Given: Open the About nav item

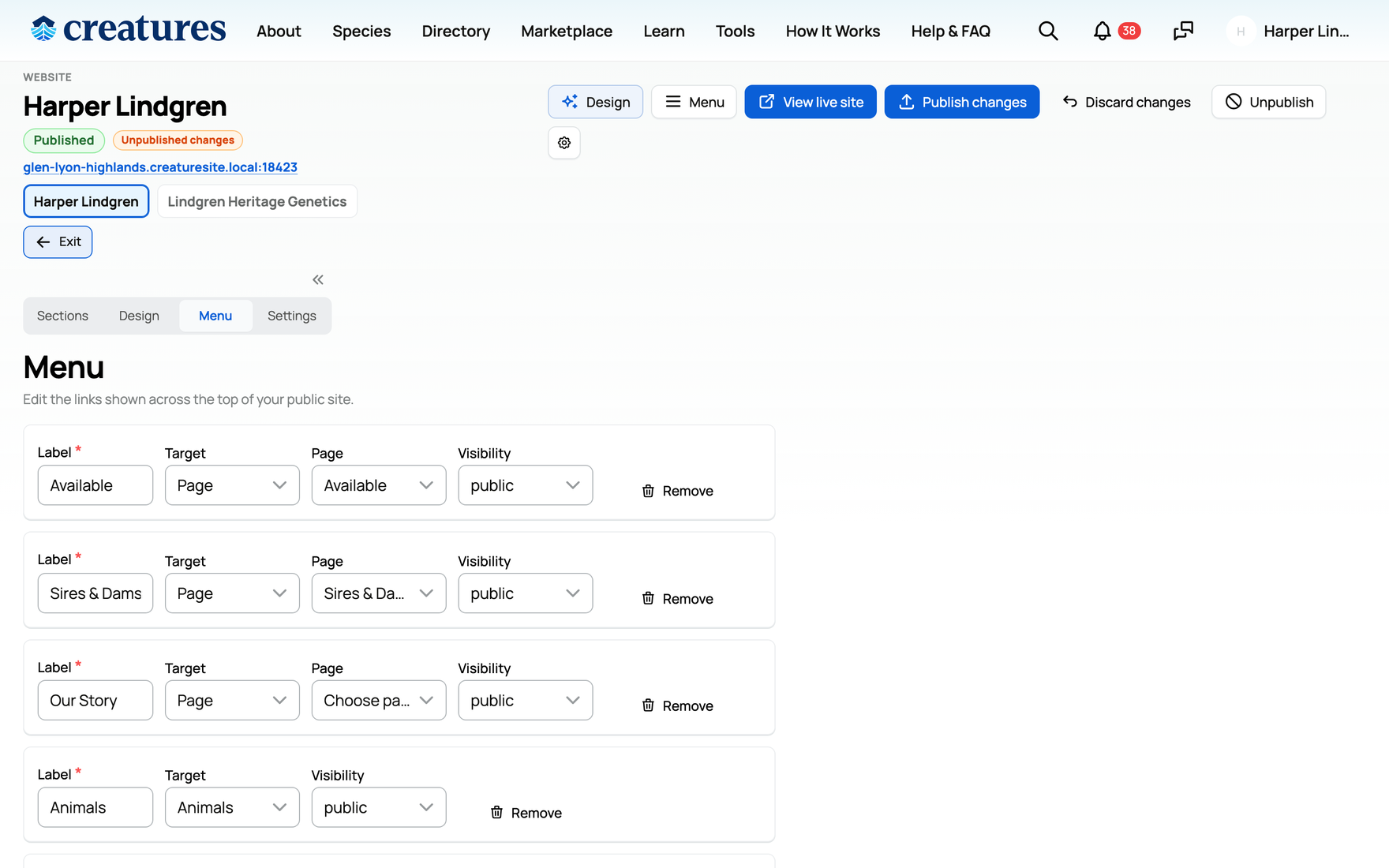Looking at the screenshot, I should 279,31.
